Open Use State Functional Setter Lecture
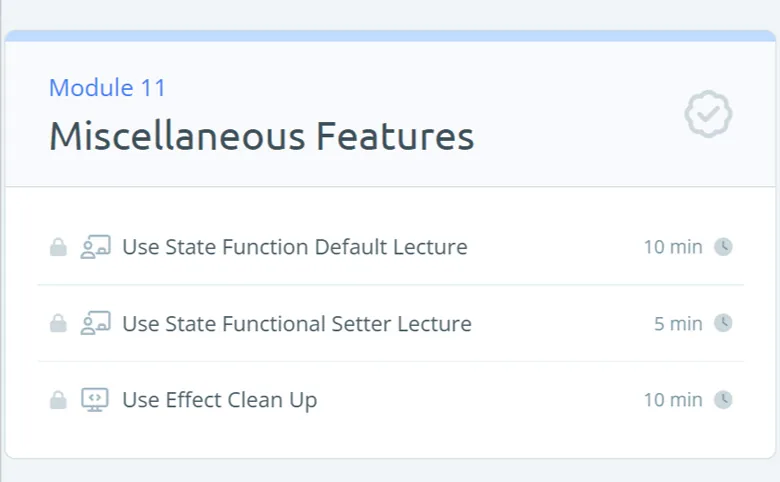 tap(297, 323)
